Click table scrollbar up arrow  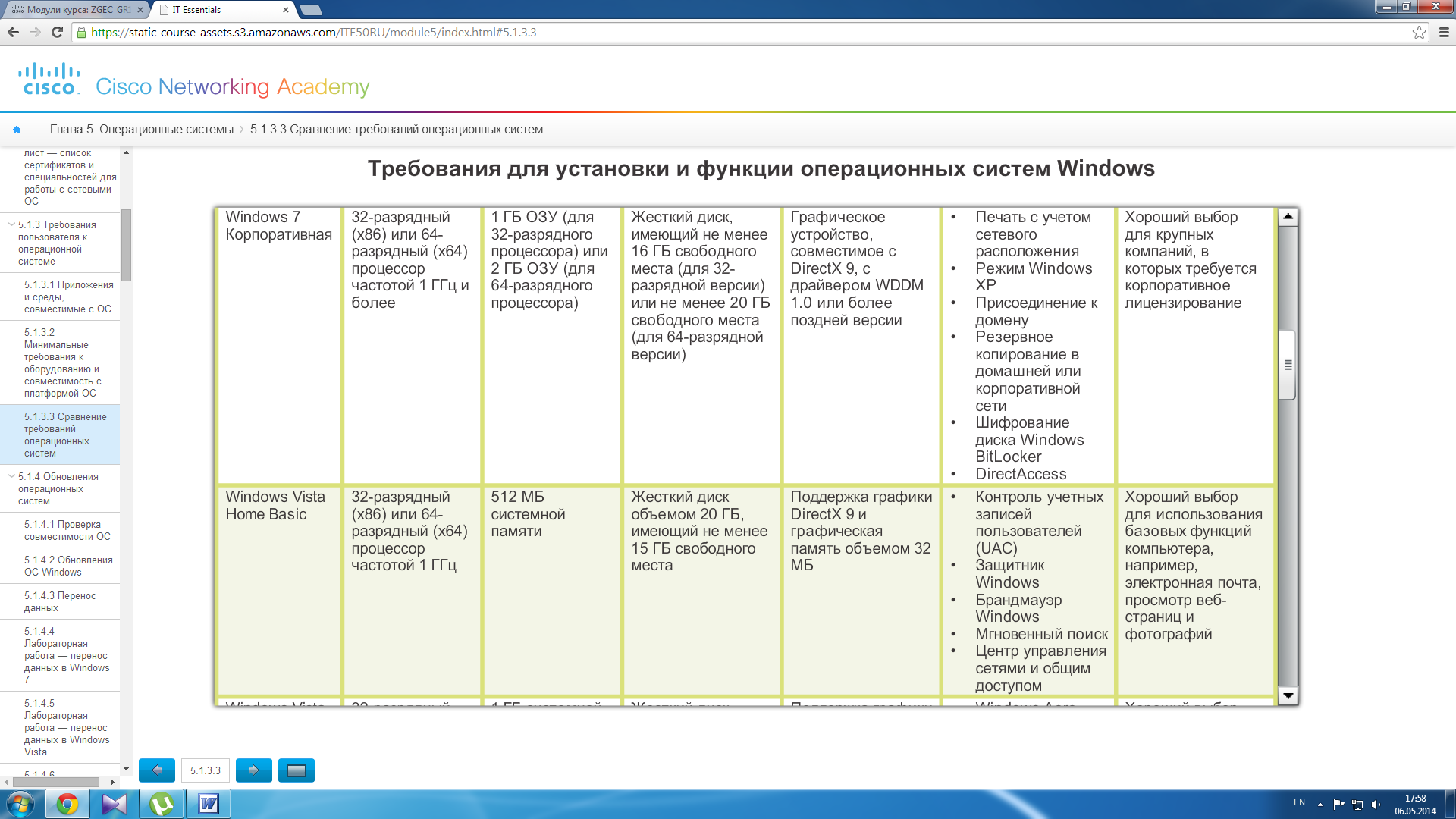coord(1288,217)
